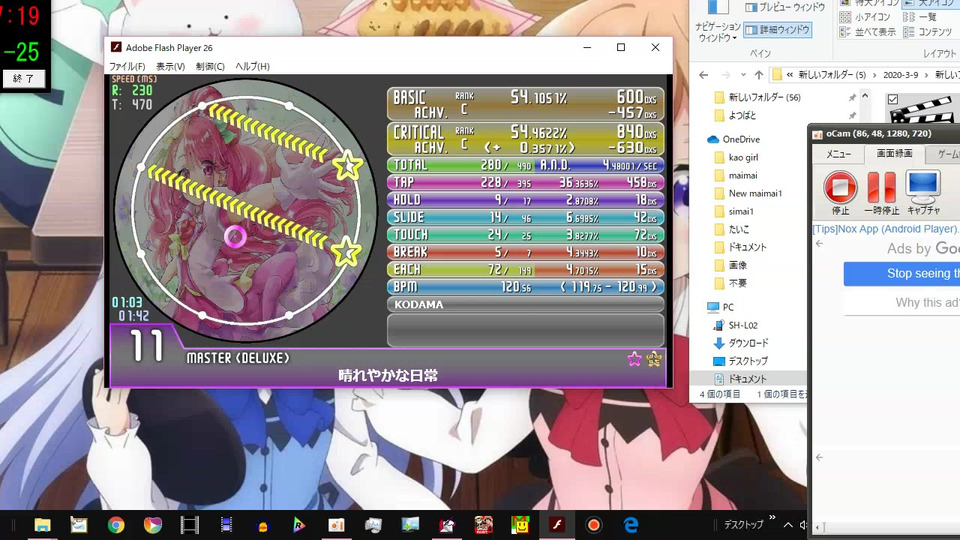The width and height of the screenshot is (960, 540).
Task: Select 小アイコン layout option
Action: point(864,17)
